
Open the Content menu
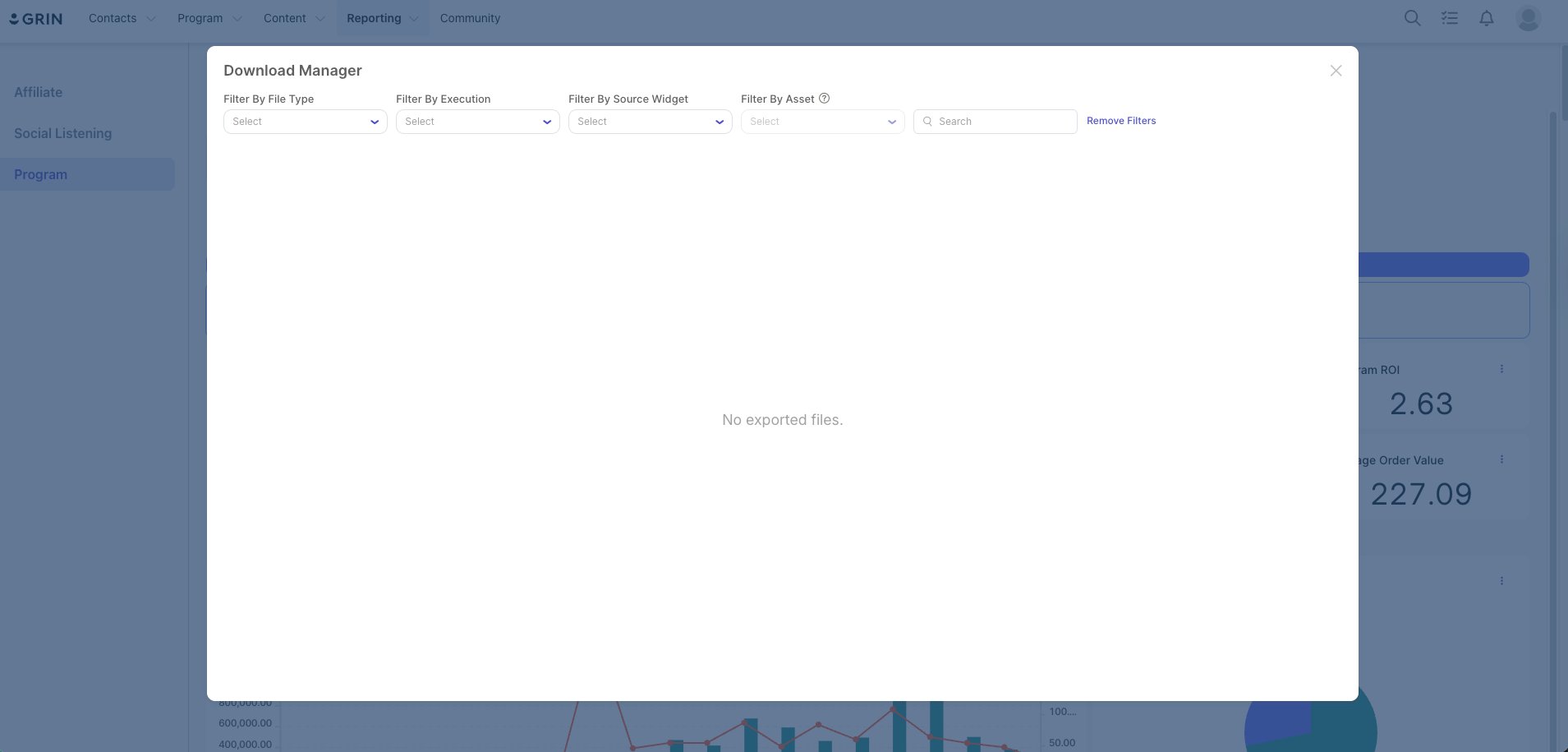294,18
